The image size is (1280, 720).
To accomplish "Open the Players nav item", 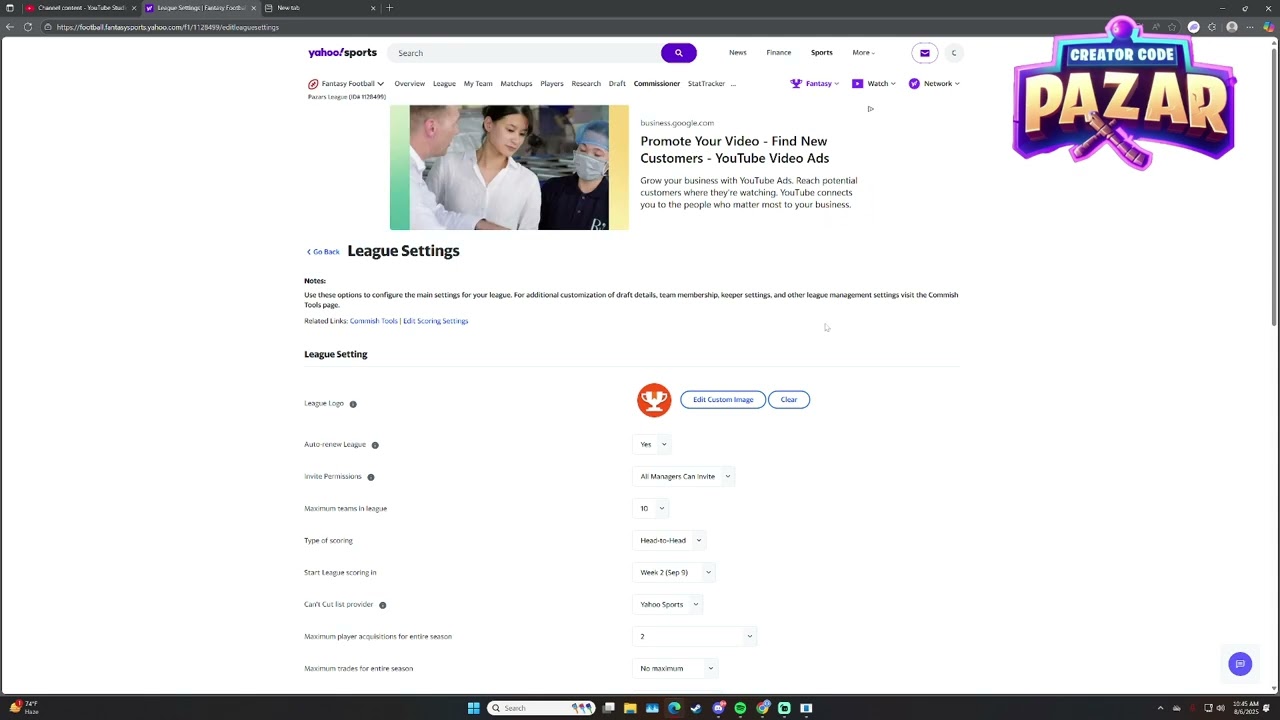I will click(552, 84).
